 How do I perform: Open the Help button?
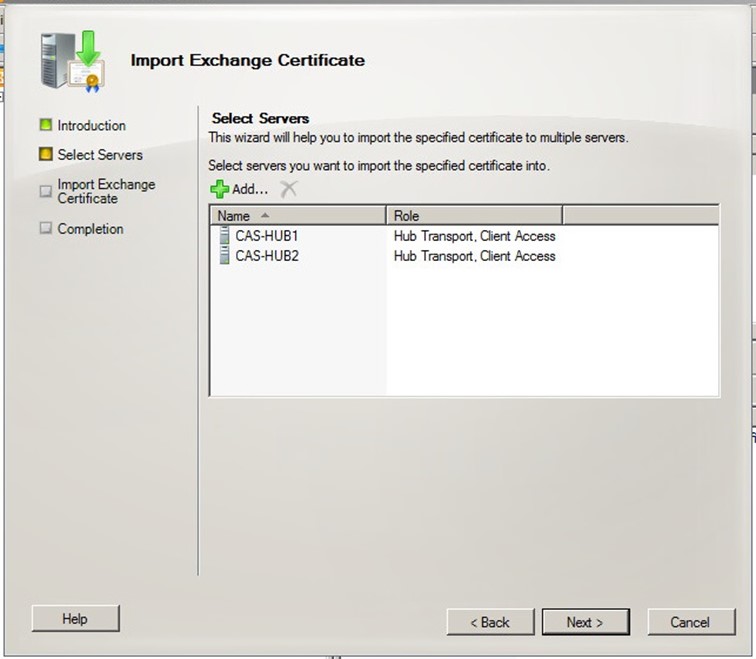pos(76,619)
